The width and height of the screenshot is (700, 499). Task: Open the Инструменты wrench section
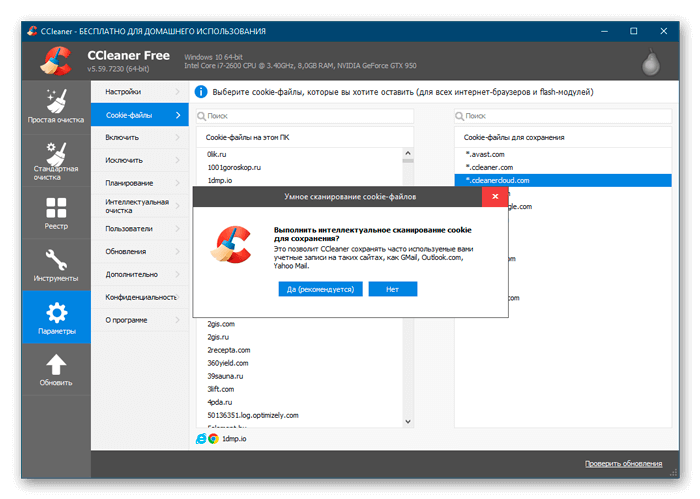[x=56, y=265]
